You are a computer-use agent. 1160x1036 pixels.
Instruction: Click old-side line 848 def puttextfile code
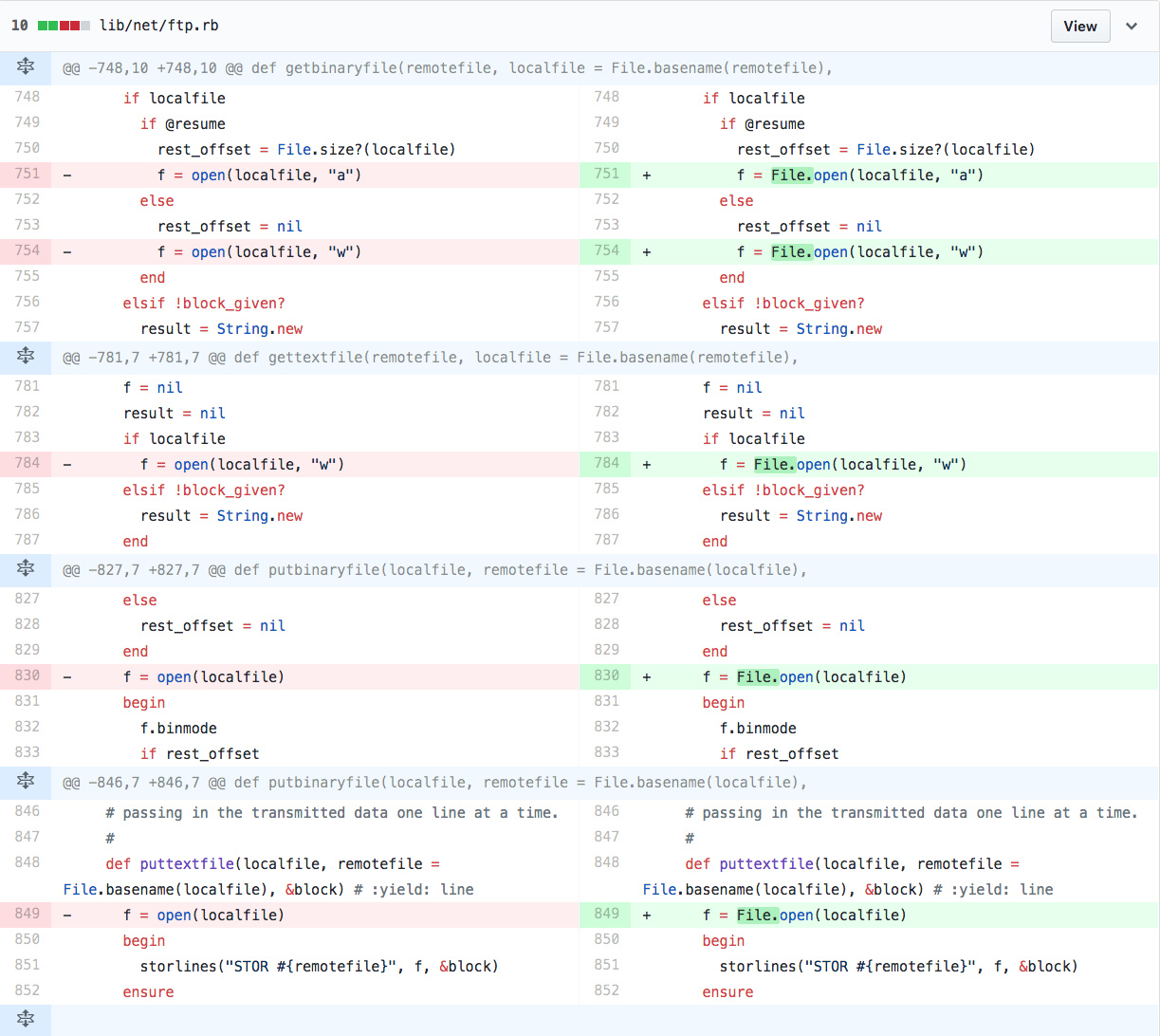pyautogui.click(x=273, y=863)
